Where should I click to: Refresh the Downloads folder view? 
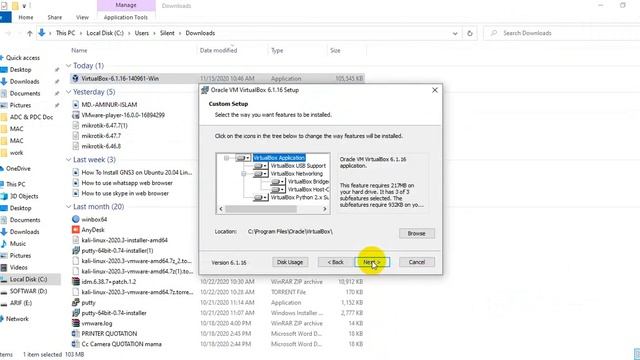point(470,33)
